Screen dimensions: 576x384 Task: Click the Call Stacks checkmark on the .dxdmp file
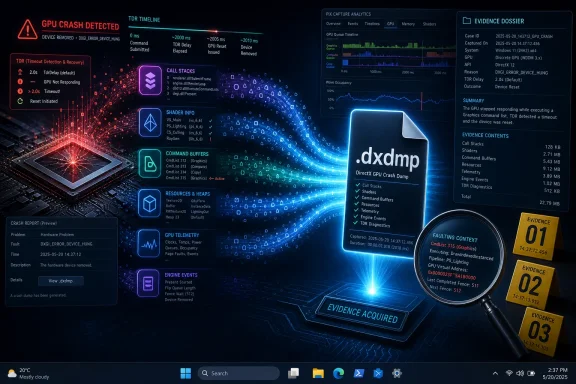pyautogui.click(x=357, y=185)
